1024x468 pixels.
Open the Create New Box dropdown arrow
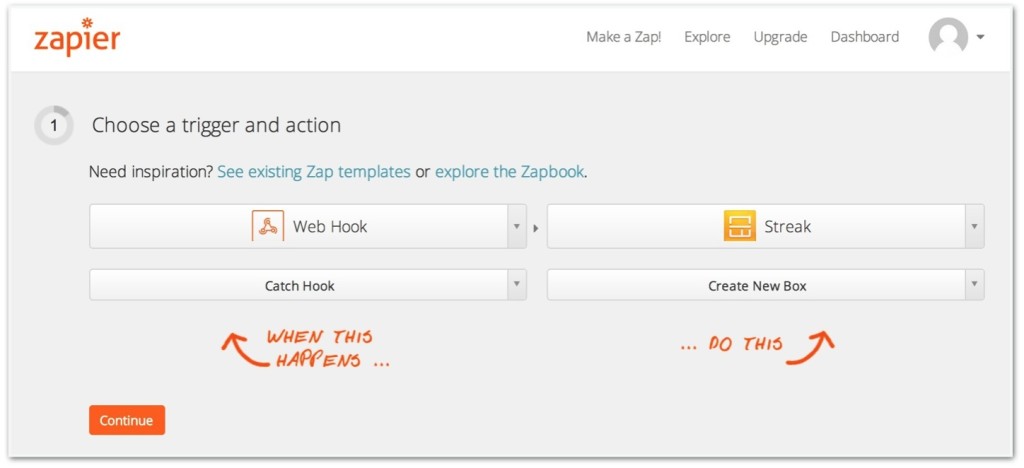[x=974, y=285]
